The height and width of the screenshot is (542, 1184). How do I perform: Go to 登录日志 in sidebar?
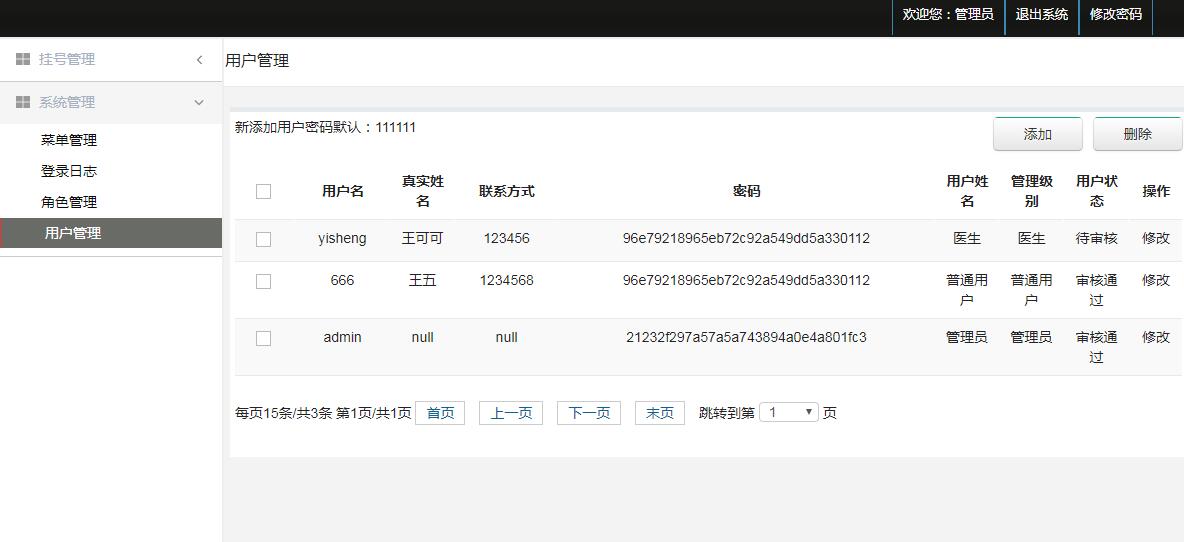(x=69, y=171)
